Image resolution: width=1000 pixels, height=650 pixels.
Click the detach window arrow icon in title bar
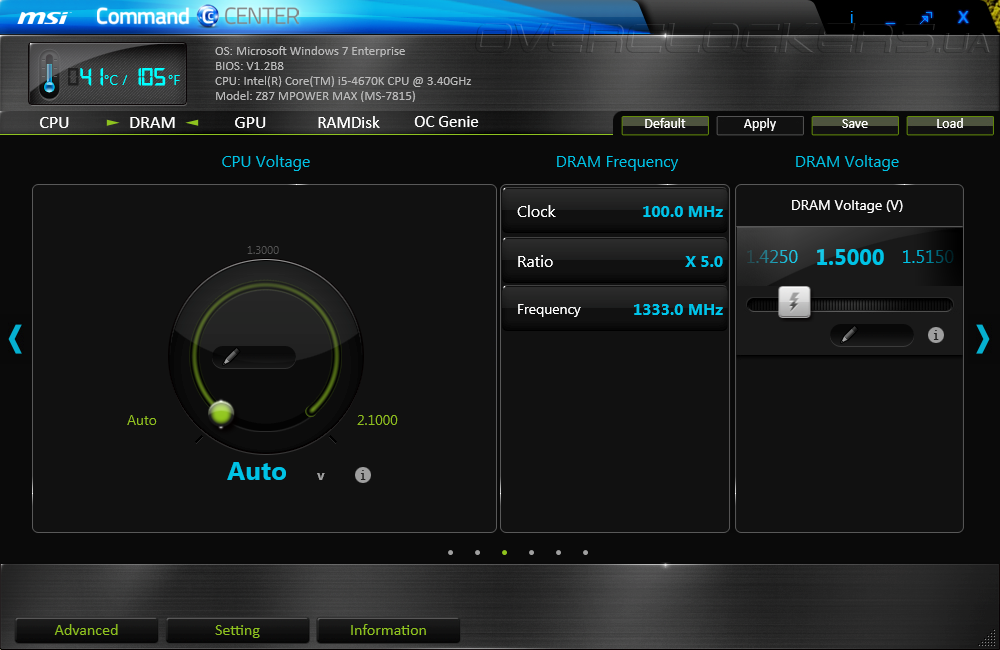(926, 18)
